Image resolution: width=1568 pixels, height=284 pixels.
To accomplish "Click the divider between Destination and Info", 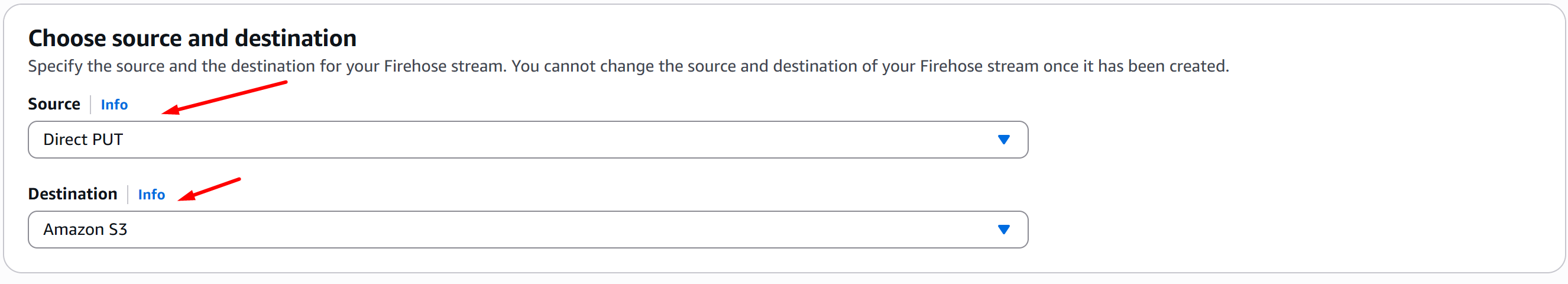I will [128, 195].
